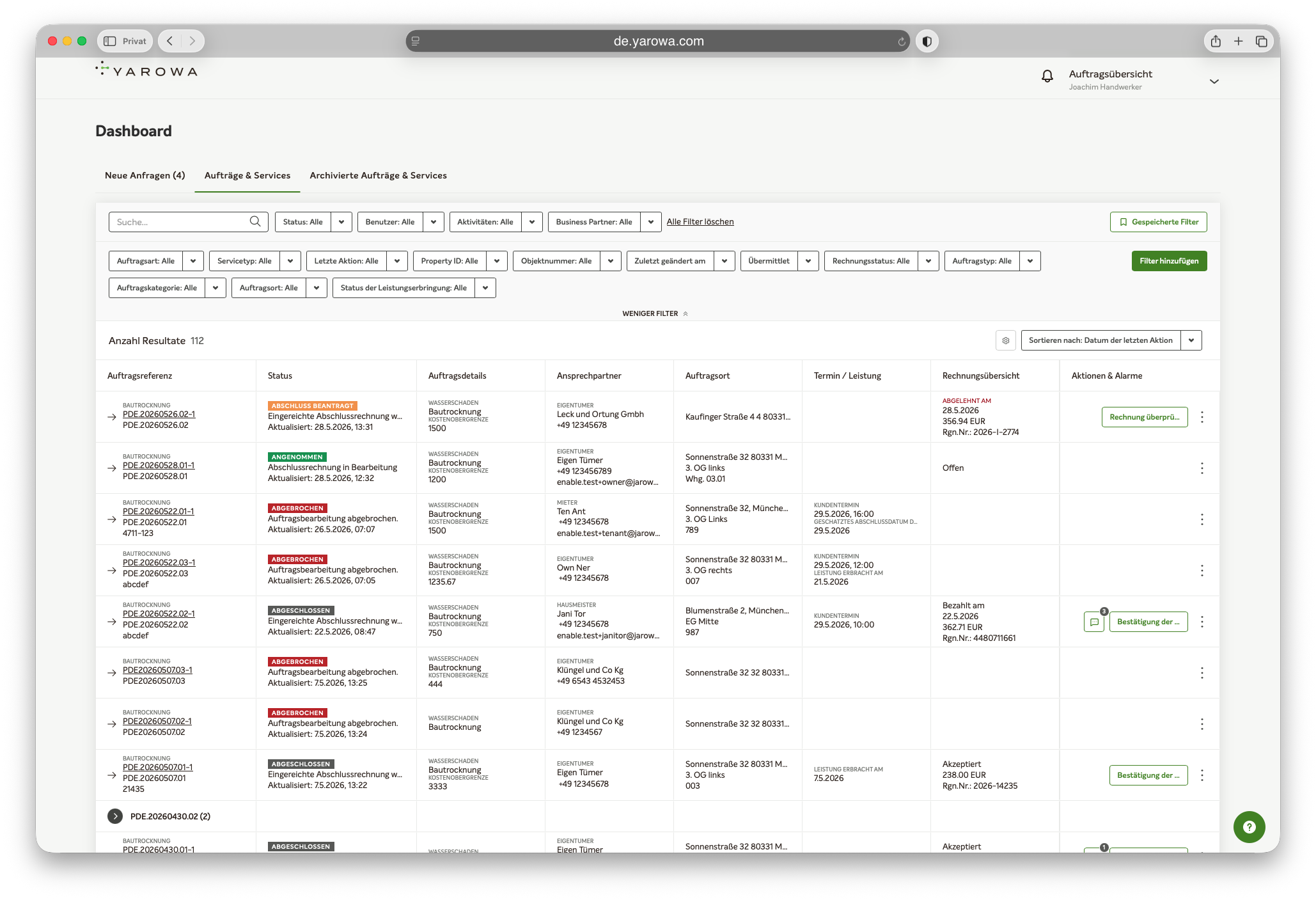Open the help question mark button
1316x900 pixels.
[1249, 827]
